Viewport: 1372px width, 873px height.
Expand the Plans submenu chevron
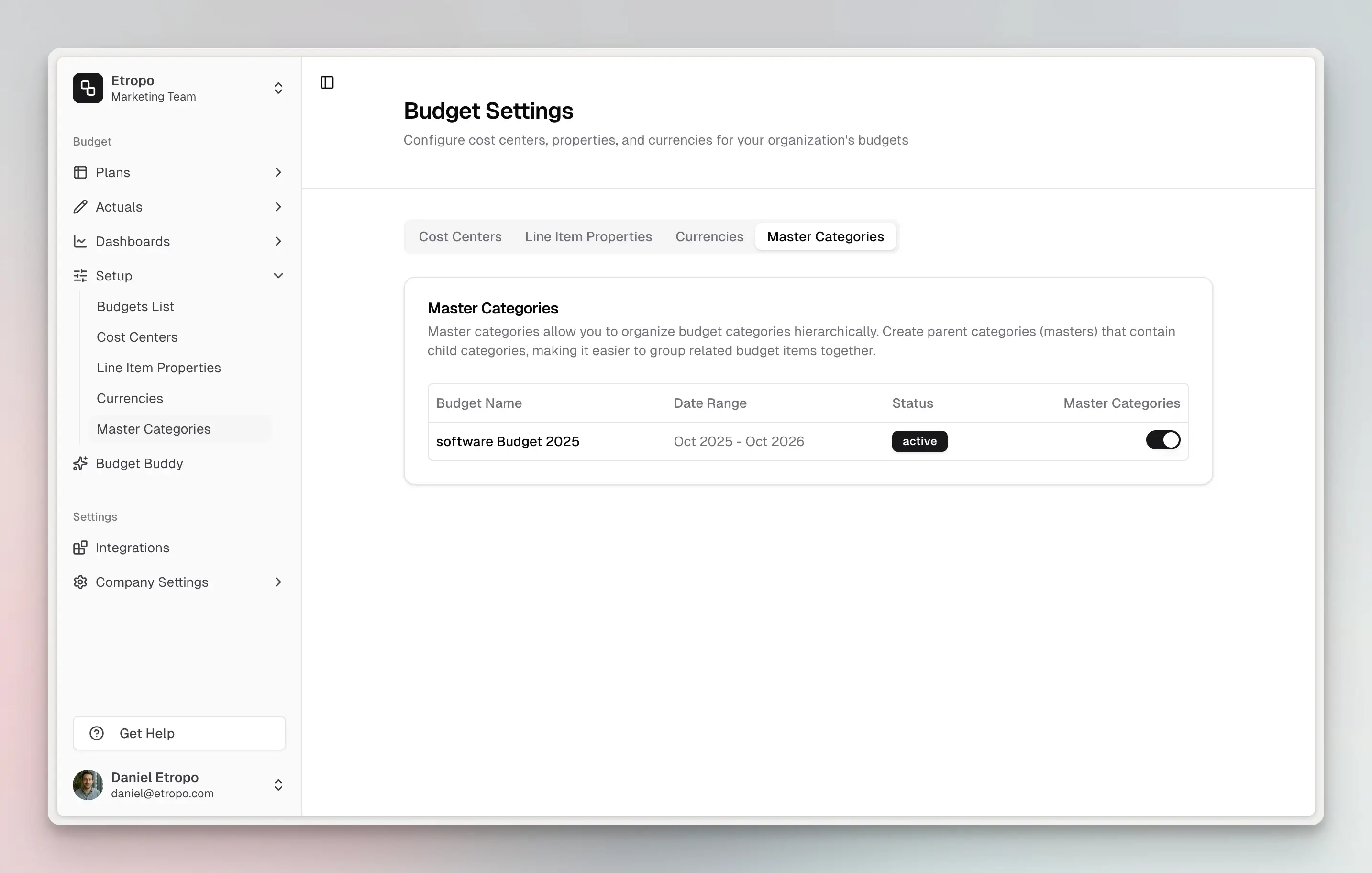point(278,172)
